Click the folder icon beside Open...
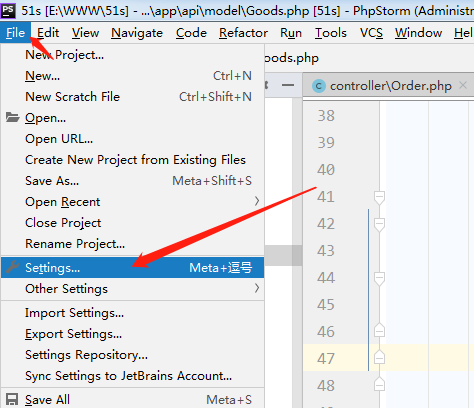 point(12,117)
